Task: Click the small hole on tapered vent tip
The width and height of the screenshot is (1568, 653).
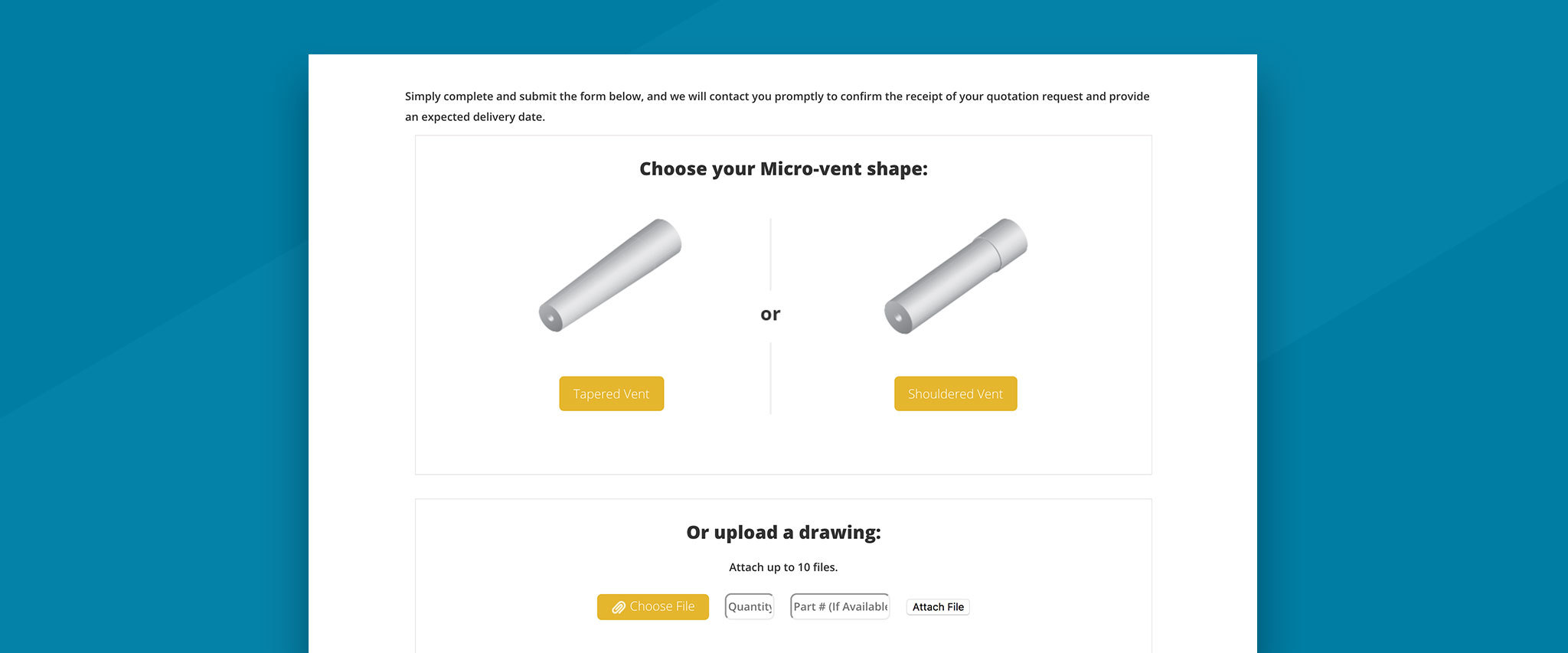Action: coord(550,318)
